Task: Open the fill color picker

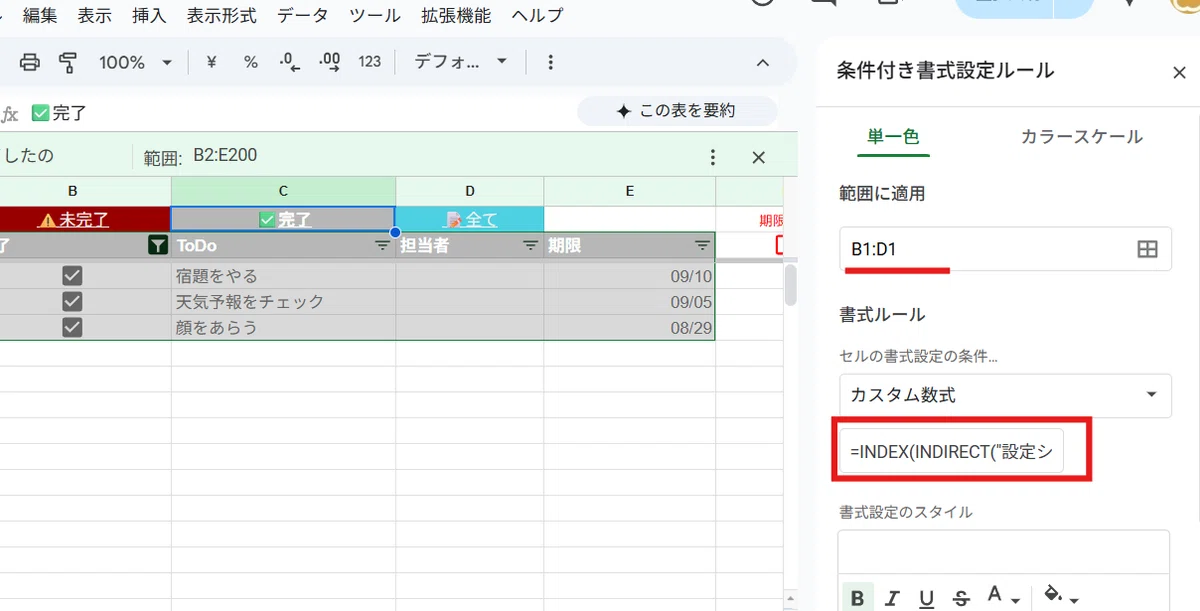Action: coord(1059,598)
